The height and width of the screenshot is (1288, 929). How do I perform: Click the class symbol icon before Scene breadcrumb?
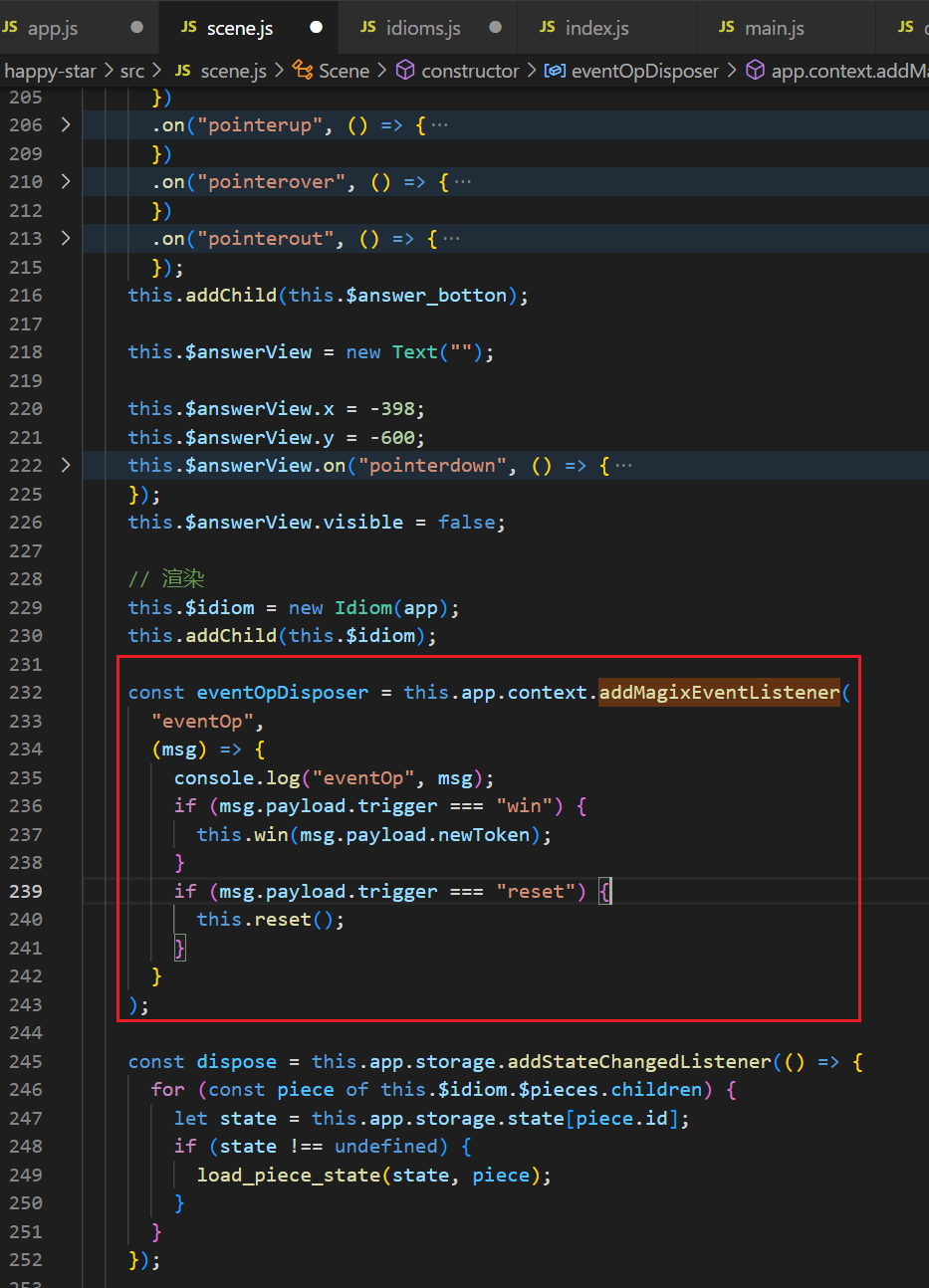303,71
